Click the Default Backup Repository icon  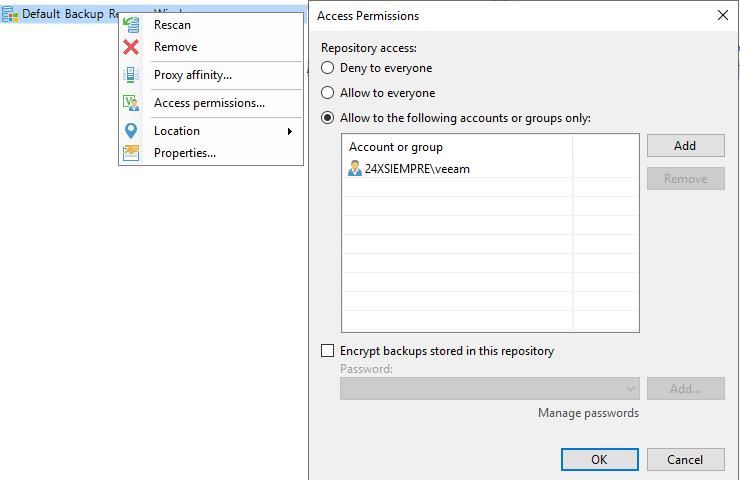coord(10,14)
